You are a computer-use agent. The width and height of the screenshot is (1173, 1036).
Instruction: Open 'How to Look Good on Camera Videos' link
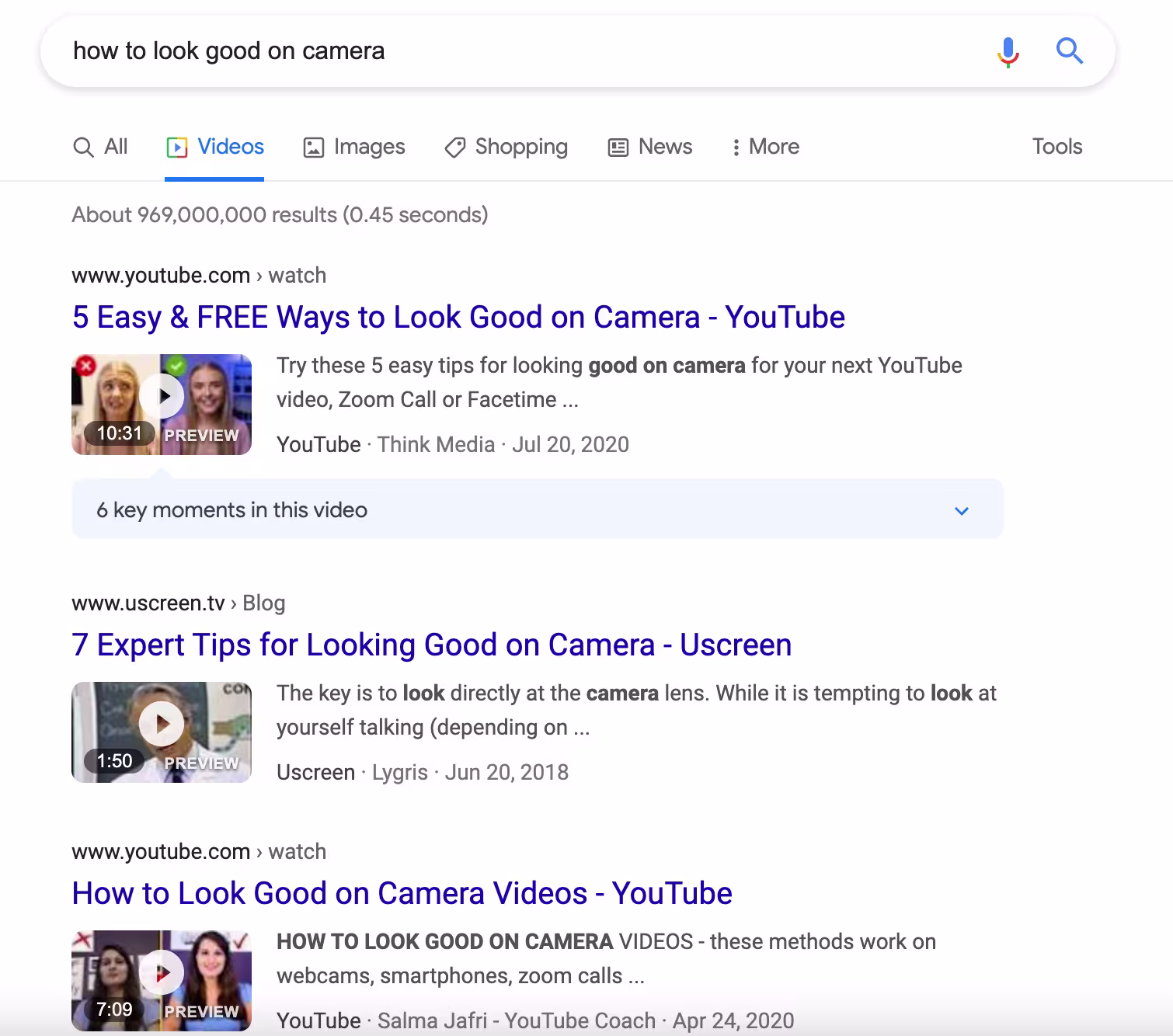tap(402, 894)
